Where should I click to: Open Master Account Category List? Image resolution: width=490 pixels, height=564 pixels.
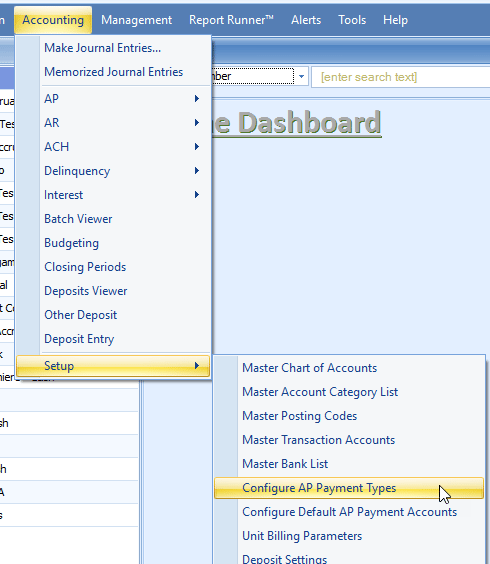click(x=349, y=392)
